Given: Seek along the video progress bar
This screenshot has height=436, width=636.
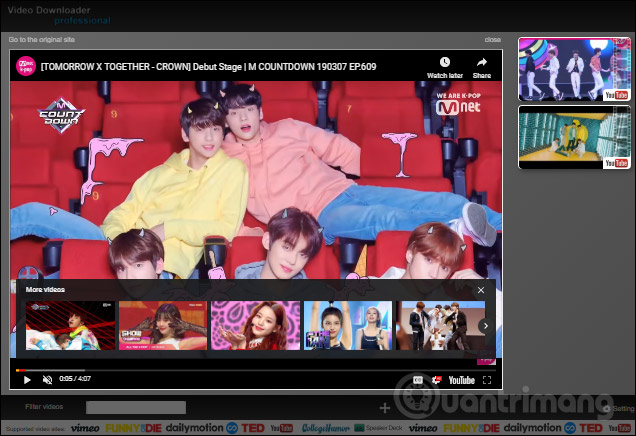Looking at the screenshot, I should pos(256,370).
